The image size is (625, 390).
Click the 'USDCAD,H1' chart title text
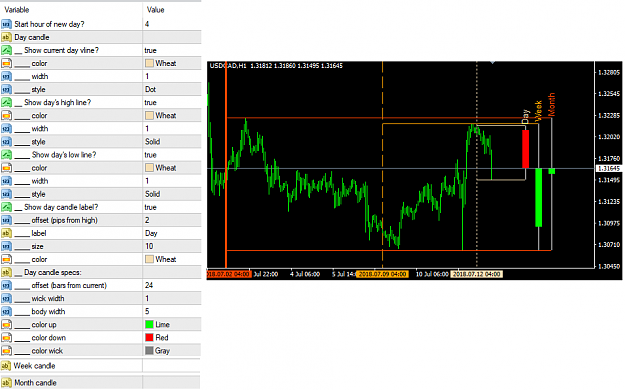[228, 66]
